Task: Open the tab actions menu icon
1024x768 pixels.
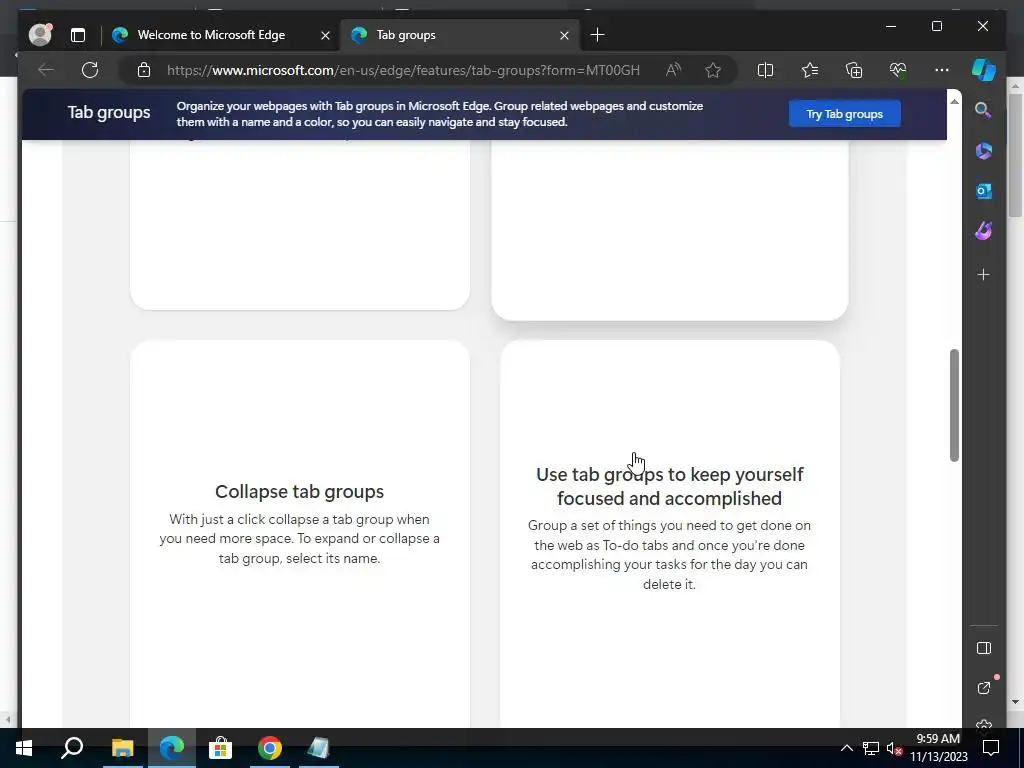Action: [78, 35]
